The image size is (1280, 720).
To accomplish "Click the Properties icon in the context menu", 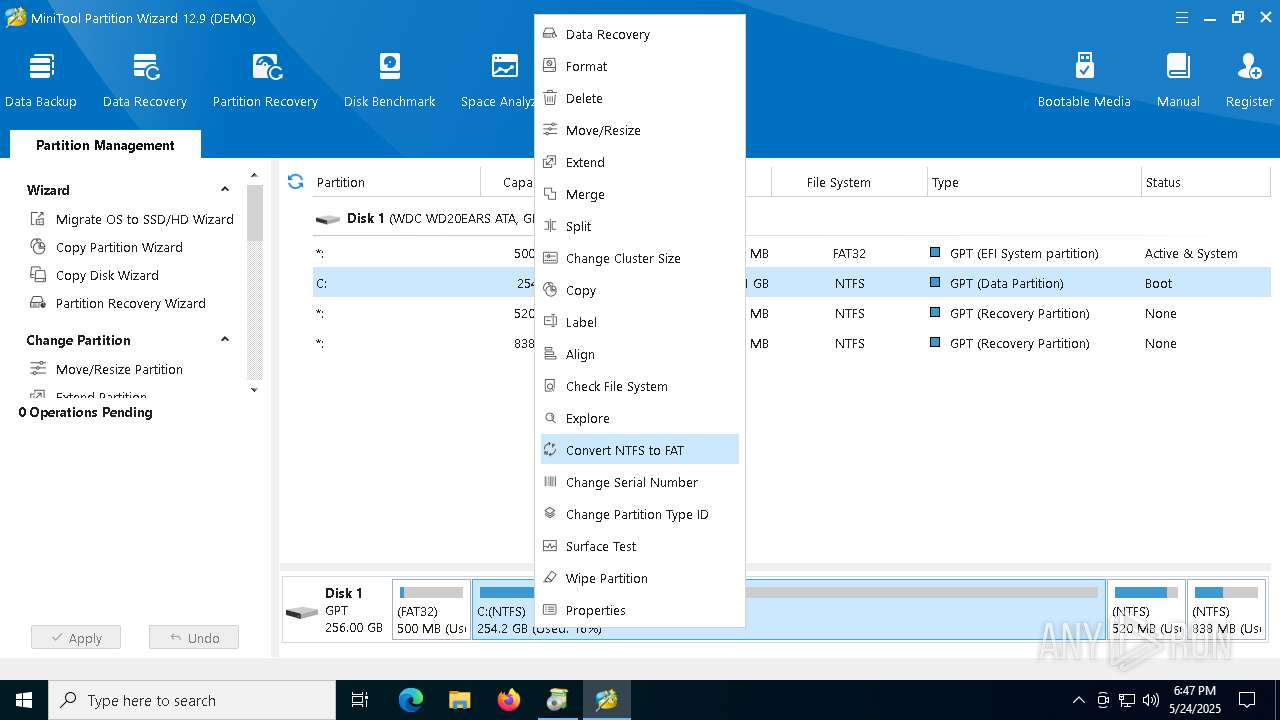I will tap(549, 610).
